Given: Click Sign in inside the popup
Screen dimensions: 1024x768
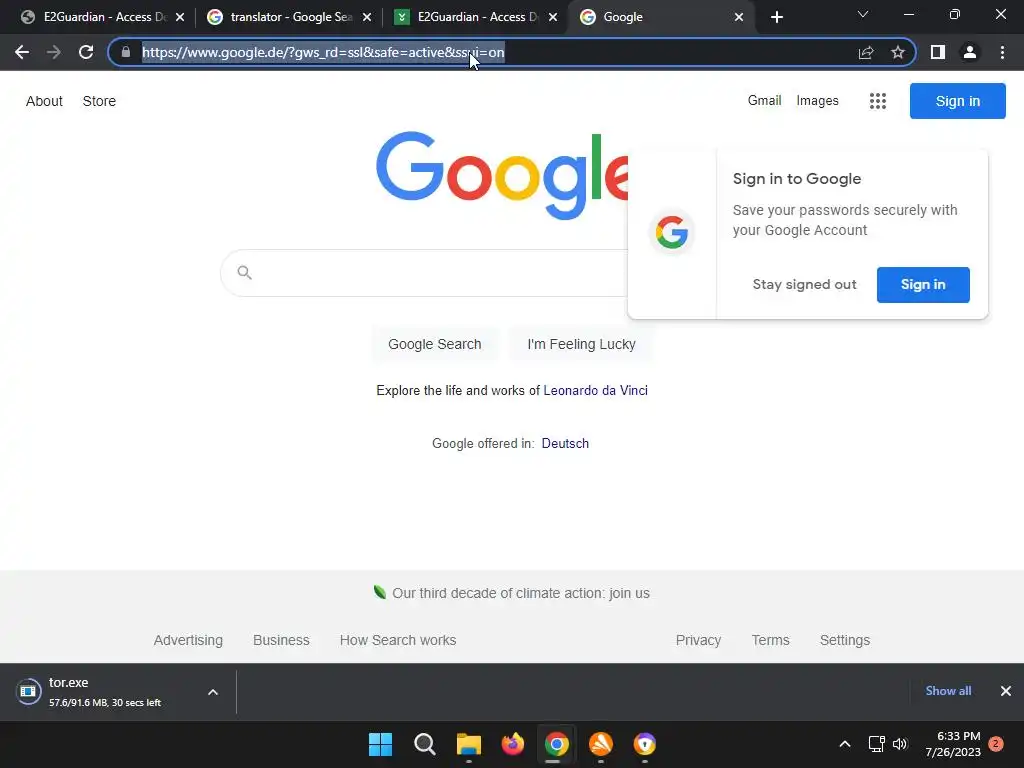Looking at the screenshot, I should point(923,285).
